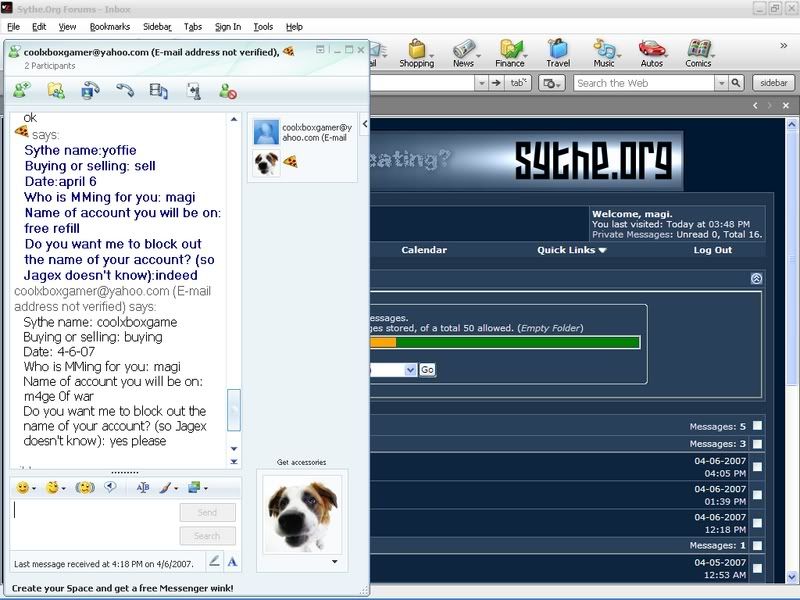Image resolution: width=800 pixels, height=600 pixels.
Task: Click the voice clip speech bubble icon
Action: pos(110,487)
